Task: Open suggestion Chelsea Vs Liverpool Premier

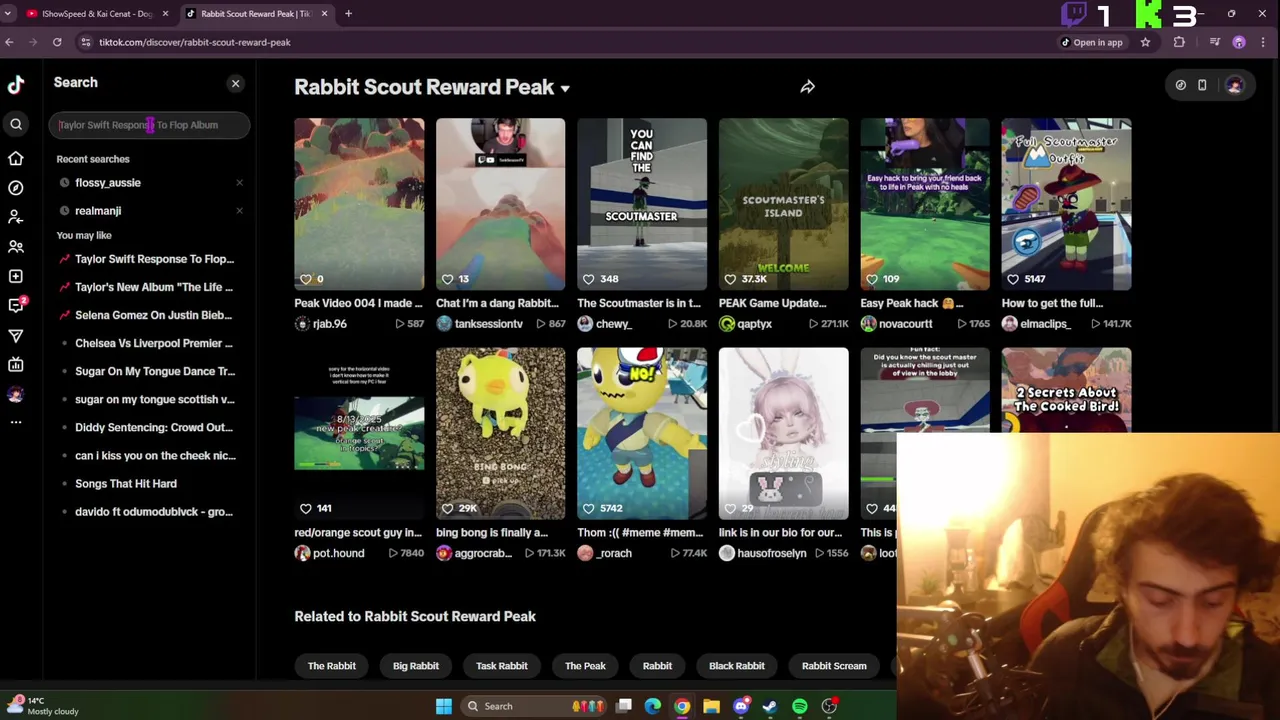Action: point(154,343)
